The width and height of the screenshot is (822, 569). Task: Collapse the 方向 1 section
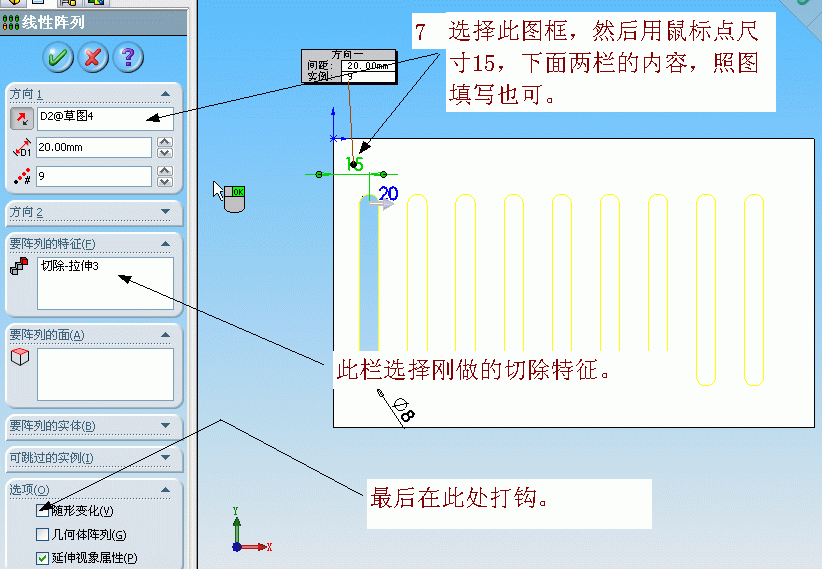coord(166,94)
